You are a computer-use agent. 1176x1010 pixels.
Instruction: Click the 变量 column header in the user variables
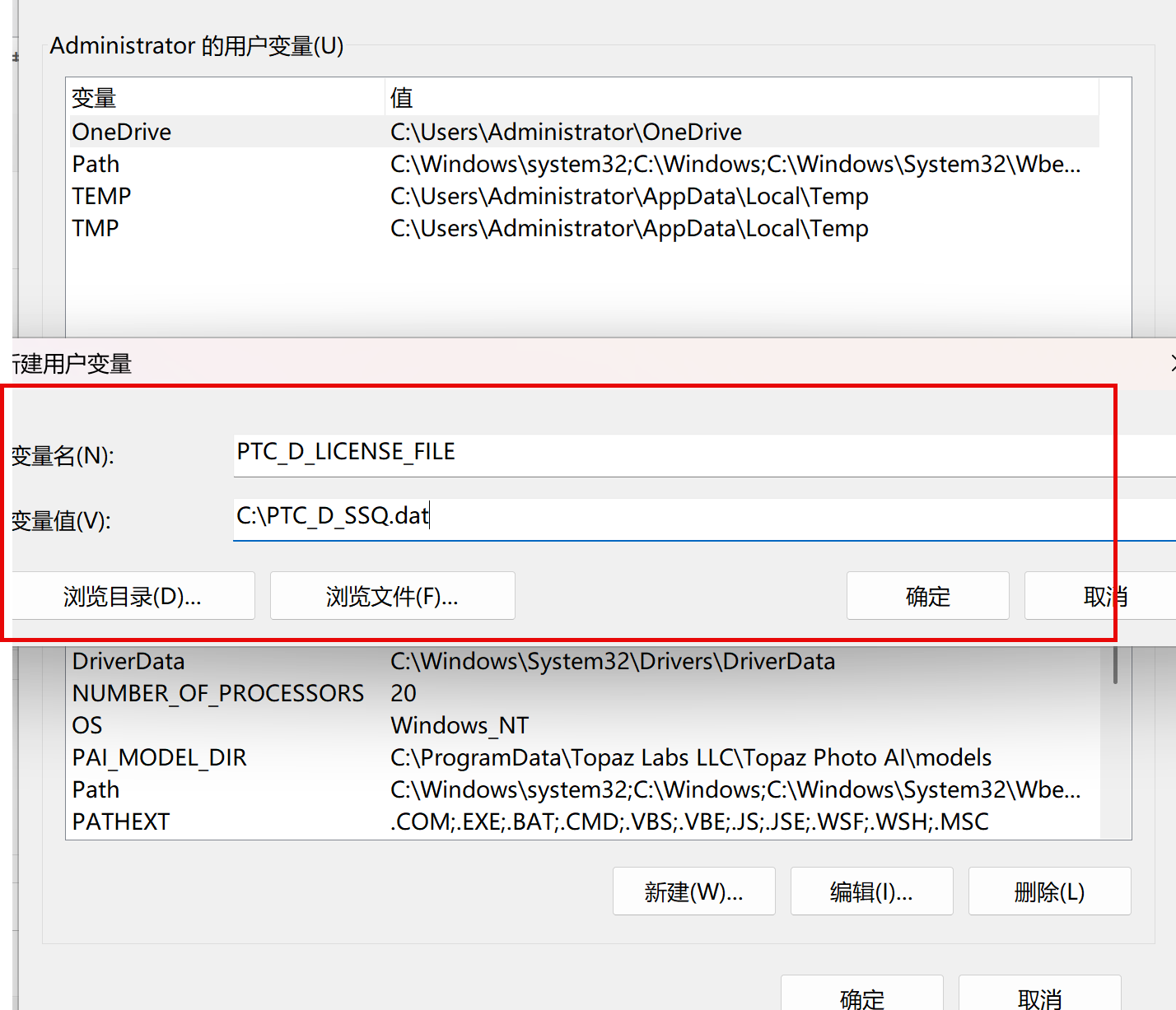(x=222, y=98)
